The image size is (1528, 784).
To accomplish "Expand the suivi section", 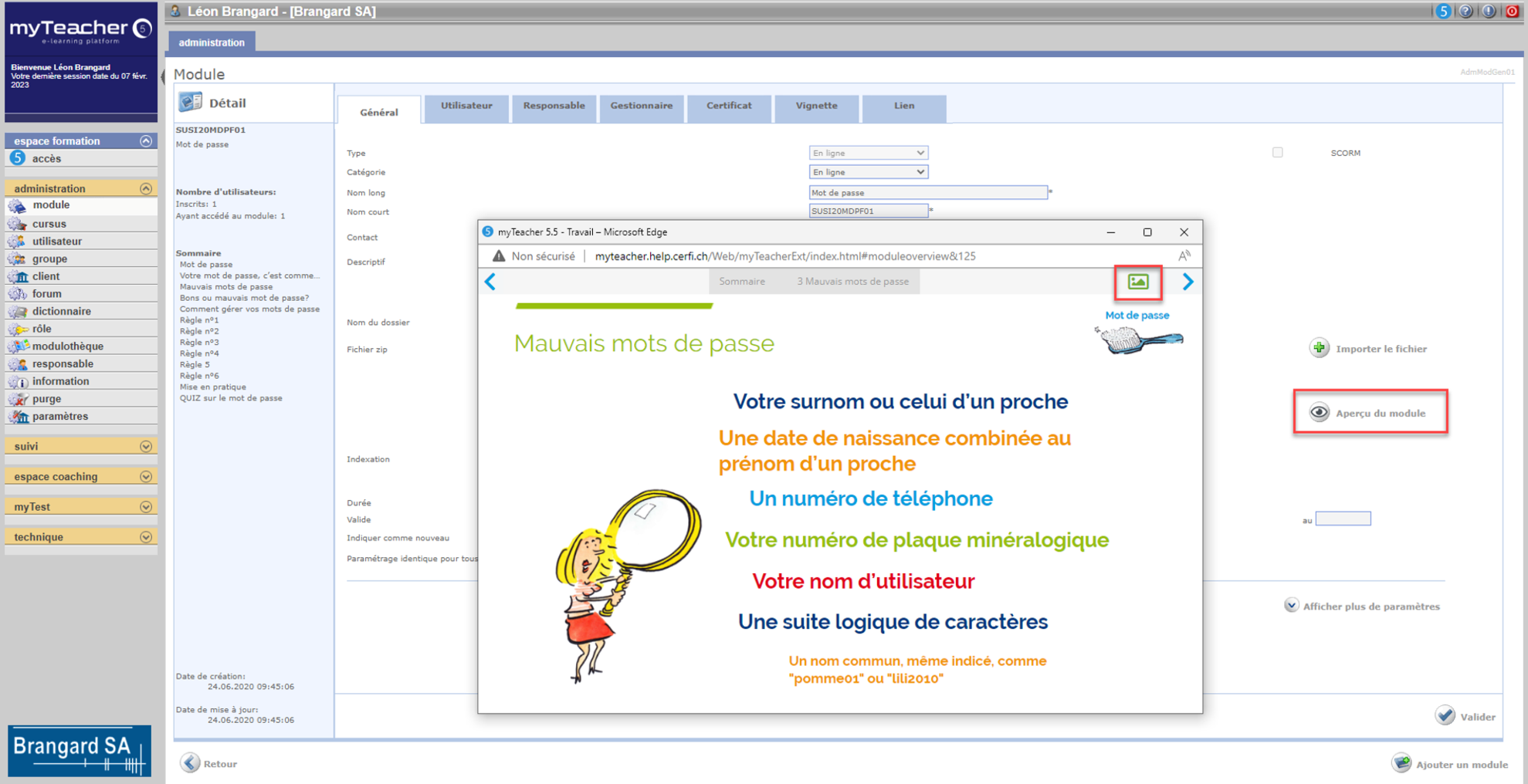I will tap(145, 447).
